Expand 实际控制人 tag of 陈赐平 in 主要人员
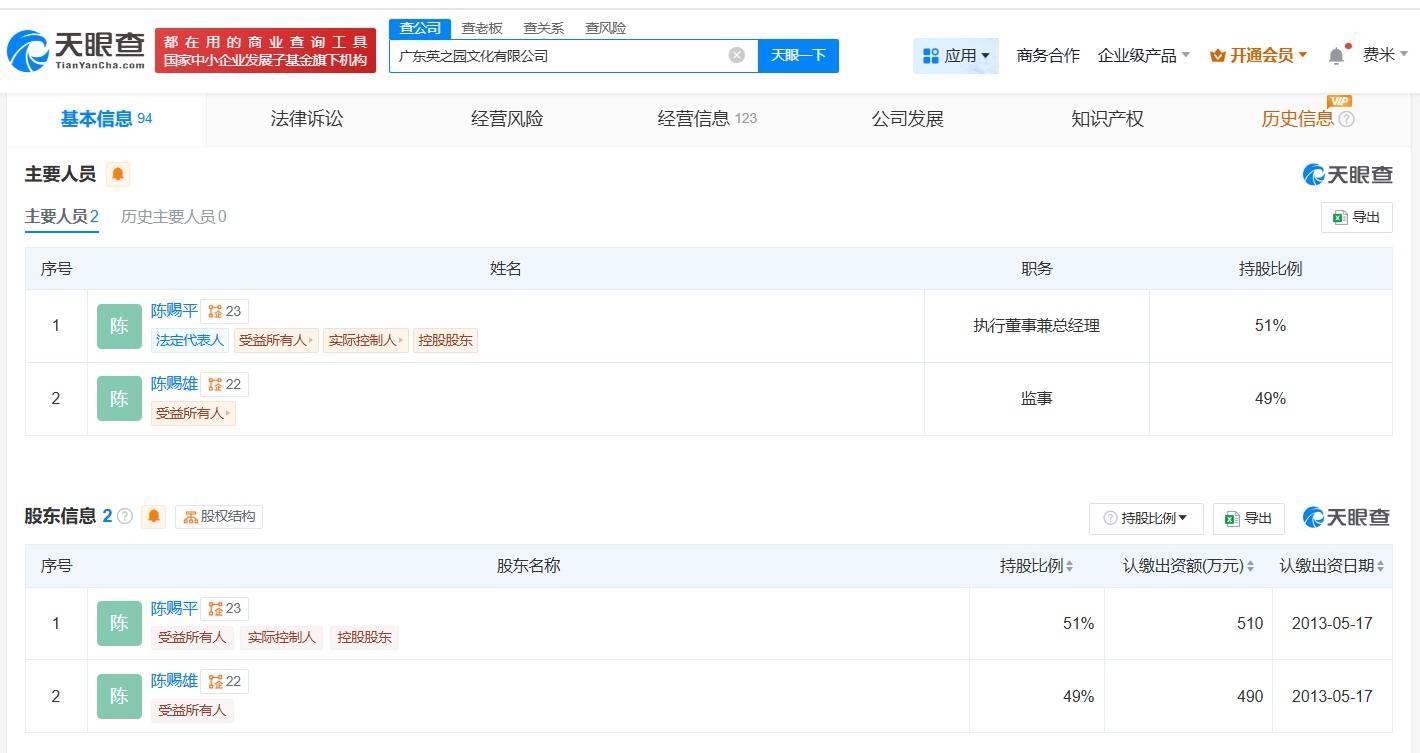The width and height of the screenshot is (1420, 753). click(x=364, y=340)
